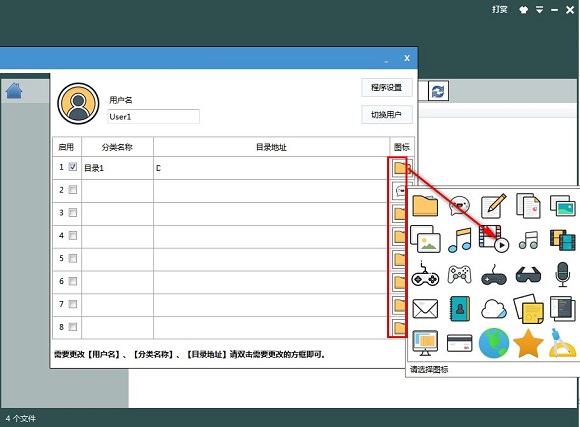Click the row 1 folder icon button
This screenshot has height=427, width=580.
click(x=401, y=168)
